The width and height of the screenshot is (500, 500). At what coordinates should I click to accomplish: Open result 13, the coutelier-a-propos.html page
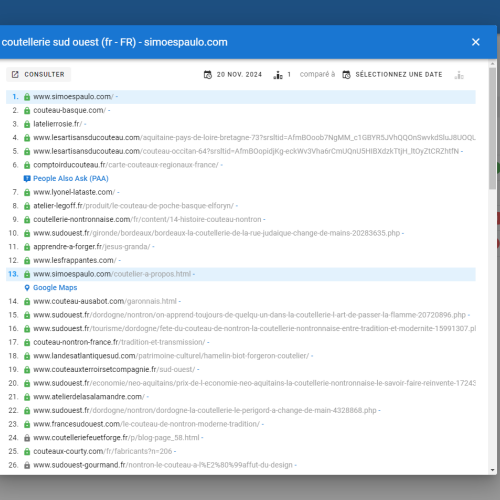click(x=112, y=274)
